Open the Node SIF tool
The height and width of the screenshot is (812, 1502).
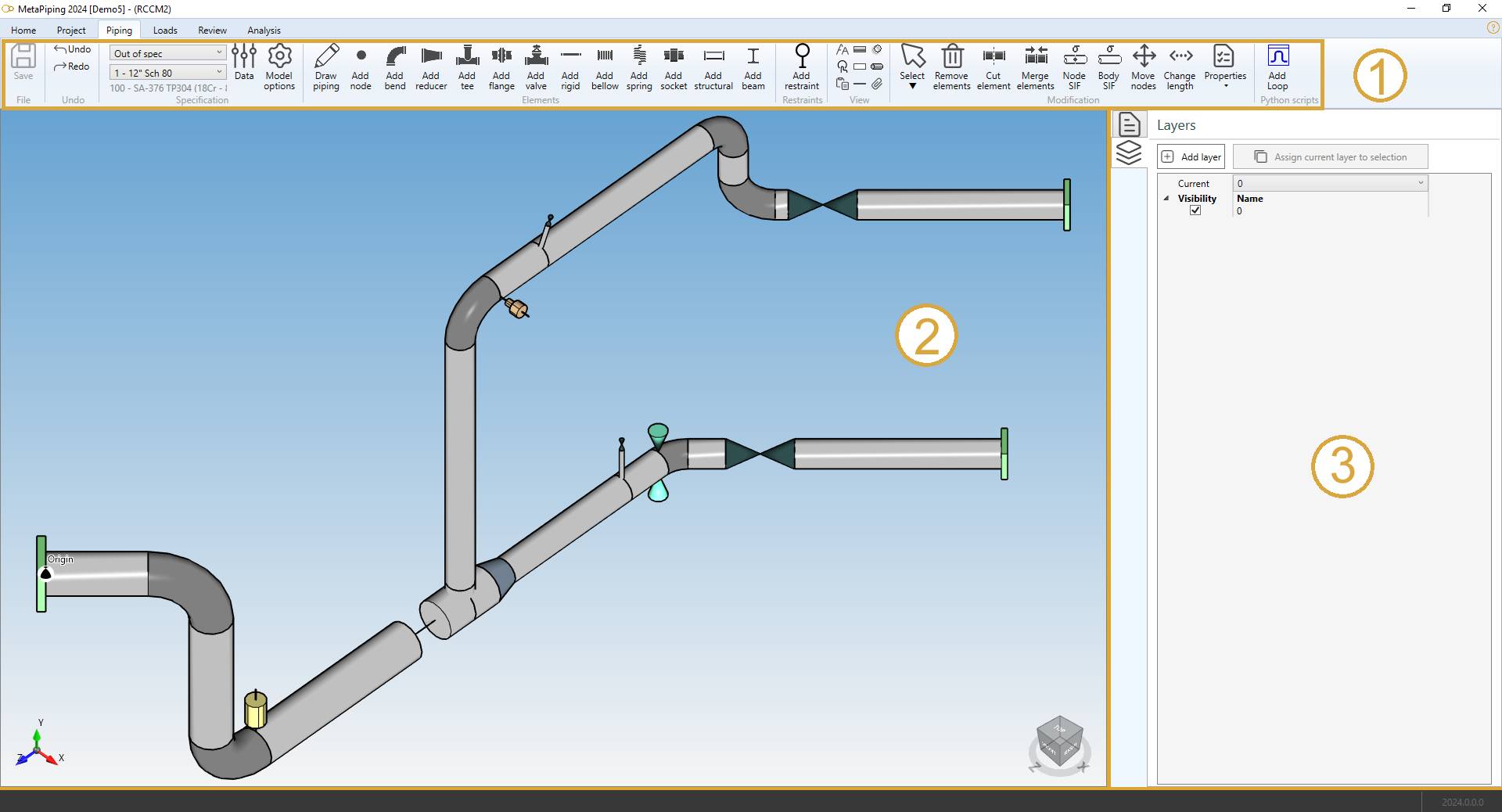point(1074,67)
